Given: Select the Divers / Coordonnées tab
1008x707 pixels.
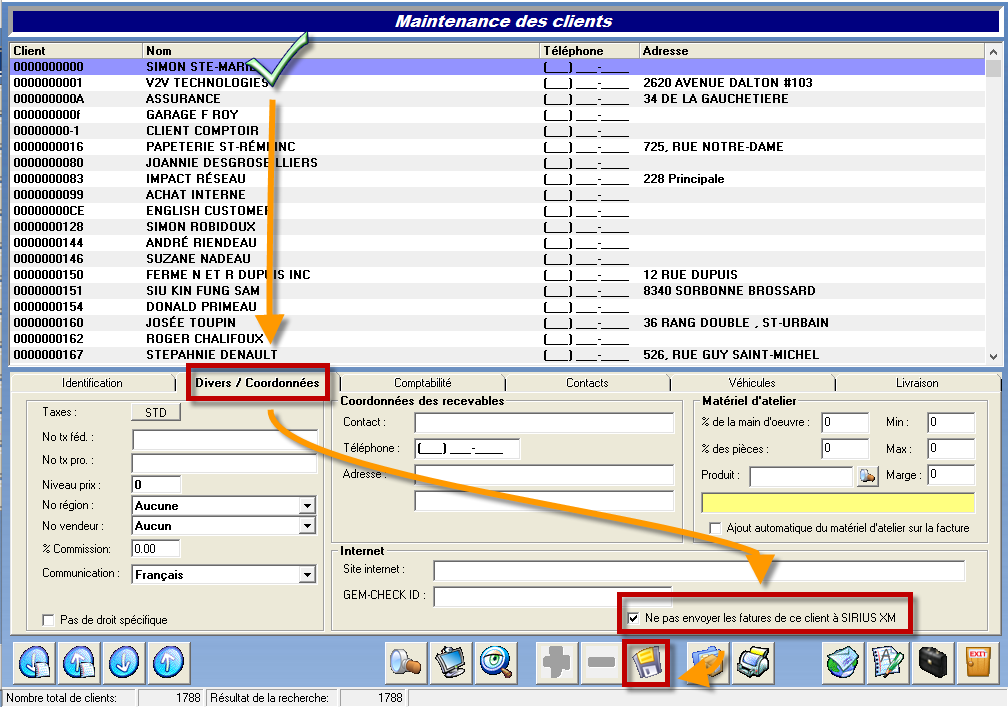Looking at the screenshot, I should coord(257,383).
